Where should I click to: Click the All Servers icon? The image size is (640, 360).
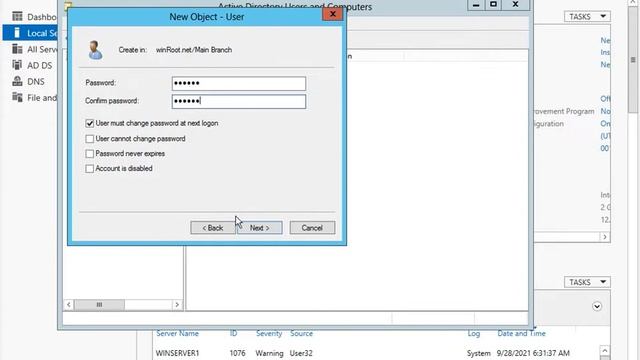pos(17,49)
